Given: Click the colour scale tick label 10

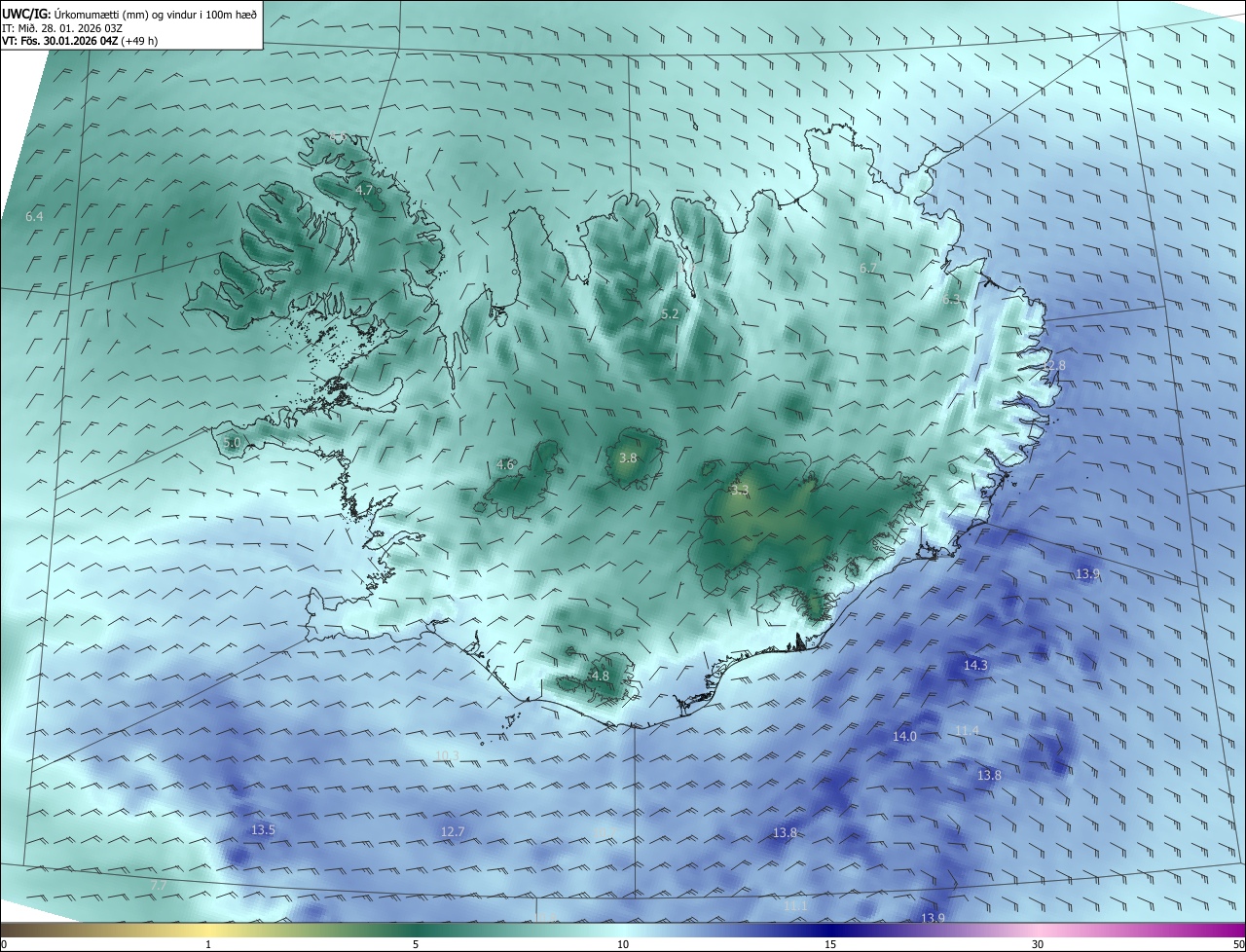Looking at the screenshot, I should 623,945.
